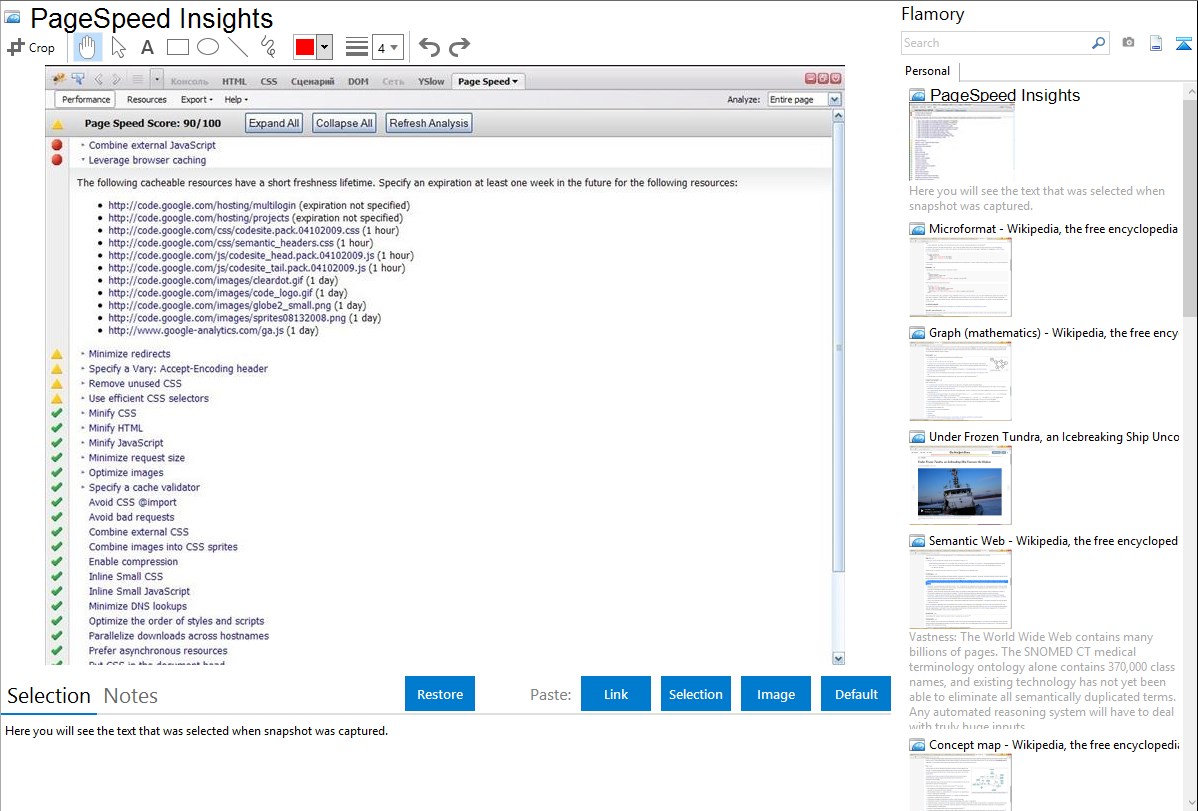Select the YSlow tab in the snapshot
This screenshot has height=811, width=1198.
click(x=431, y=81)
